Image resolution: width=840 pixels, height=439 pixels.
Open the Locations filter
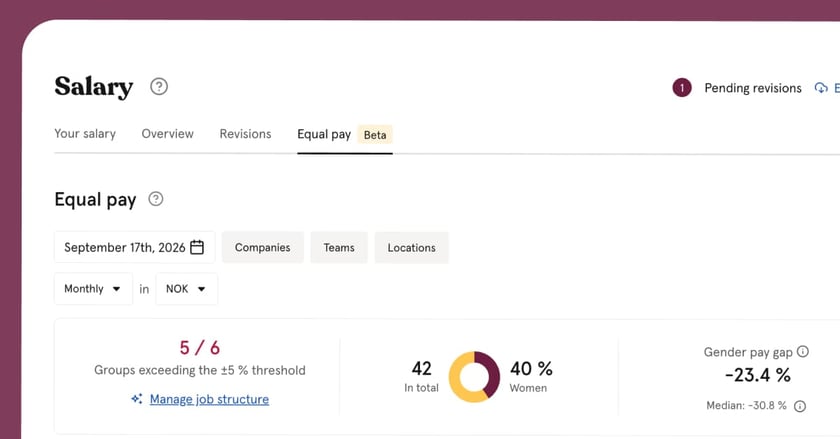click(411, 248)
